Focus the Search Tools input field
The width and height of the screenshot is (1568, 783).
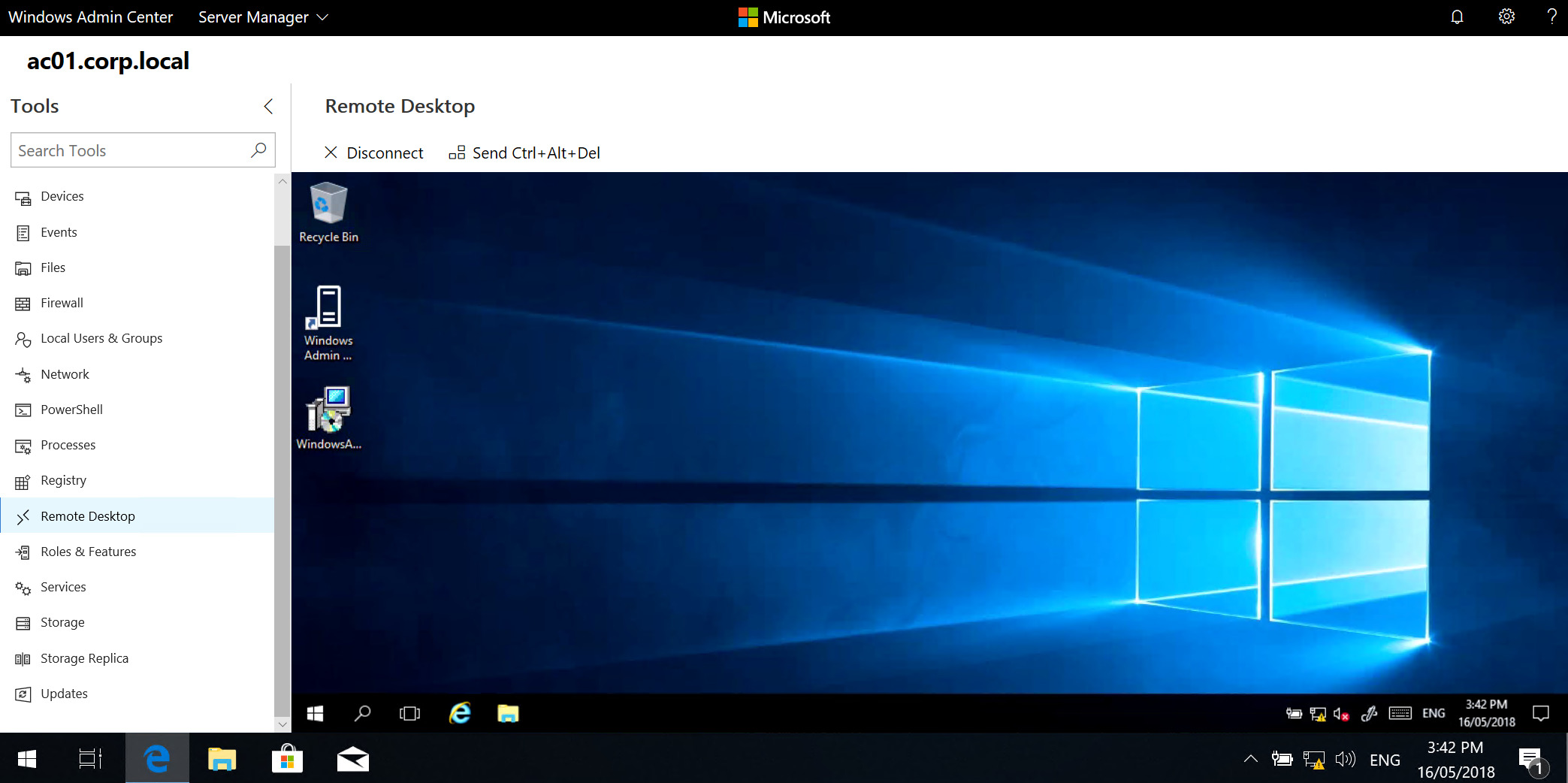[131, 150]
